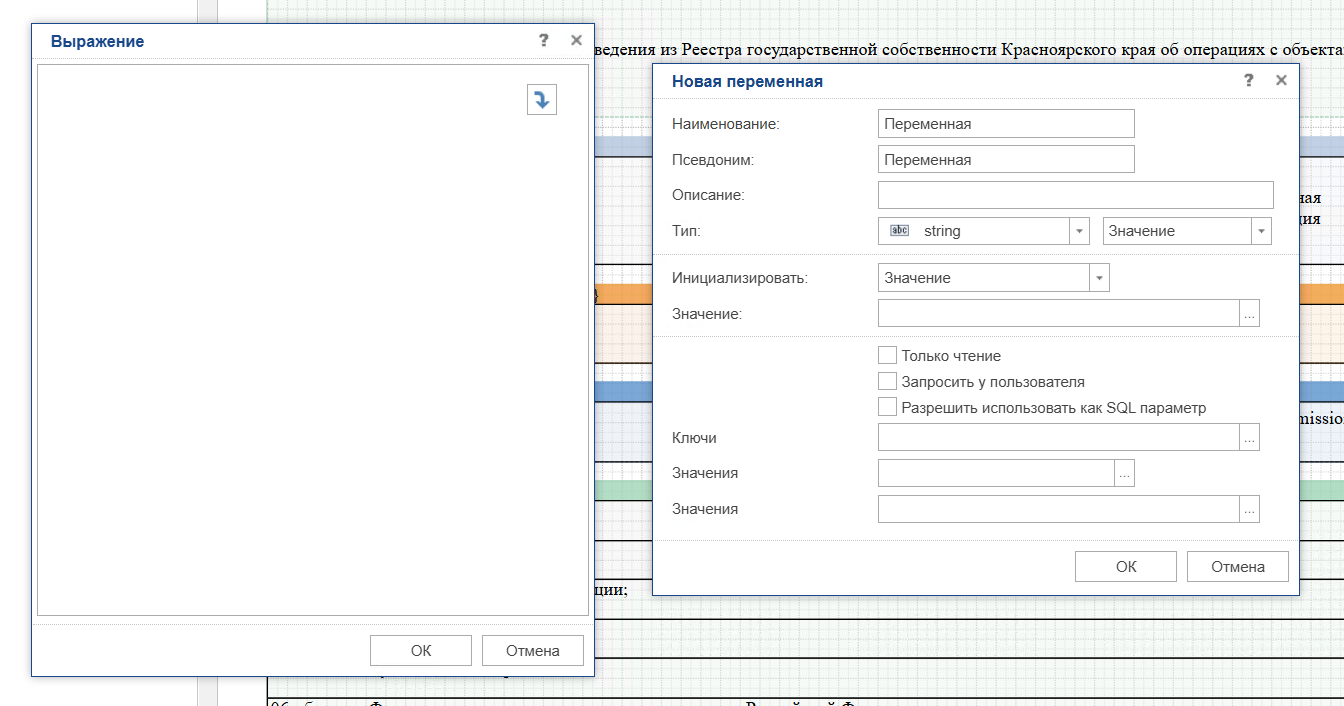Cancel the Выражение dialog with Отмена
Screen dimensions: 1344x706
[x=532, y=650]
